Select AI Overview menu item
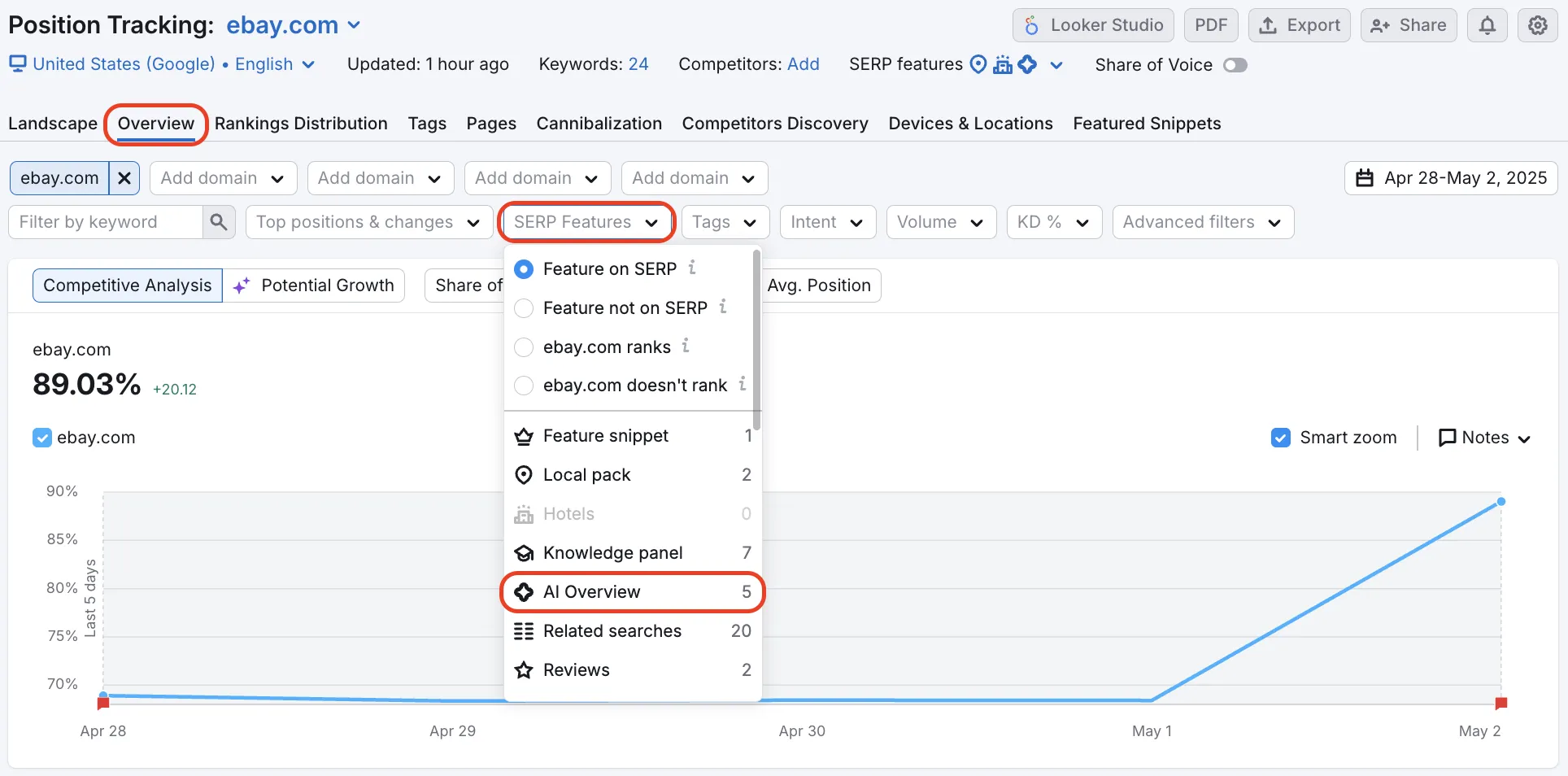This screenshot has height=776, width=1568. click(632, 592)
